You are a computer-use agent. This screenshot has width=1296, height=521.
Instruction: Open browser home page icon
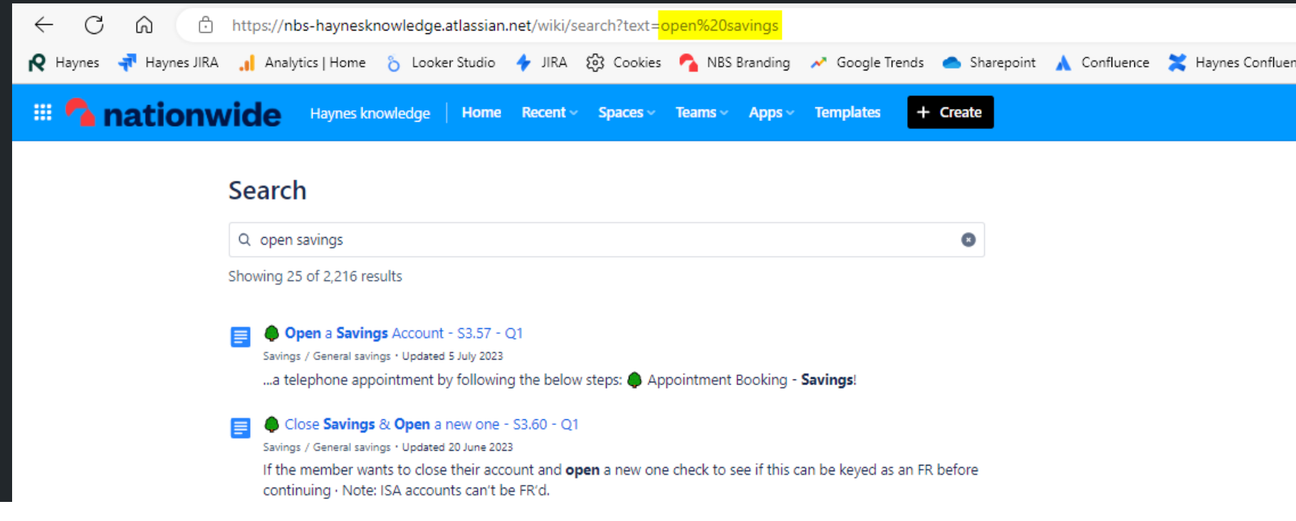(x=144, y=25)
